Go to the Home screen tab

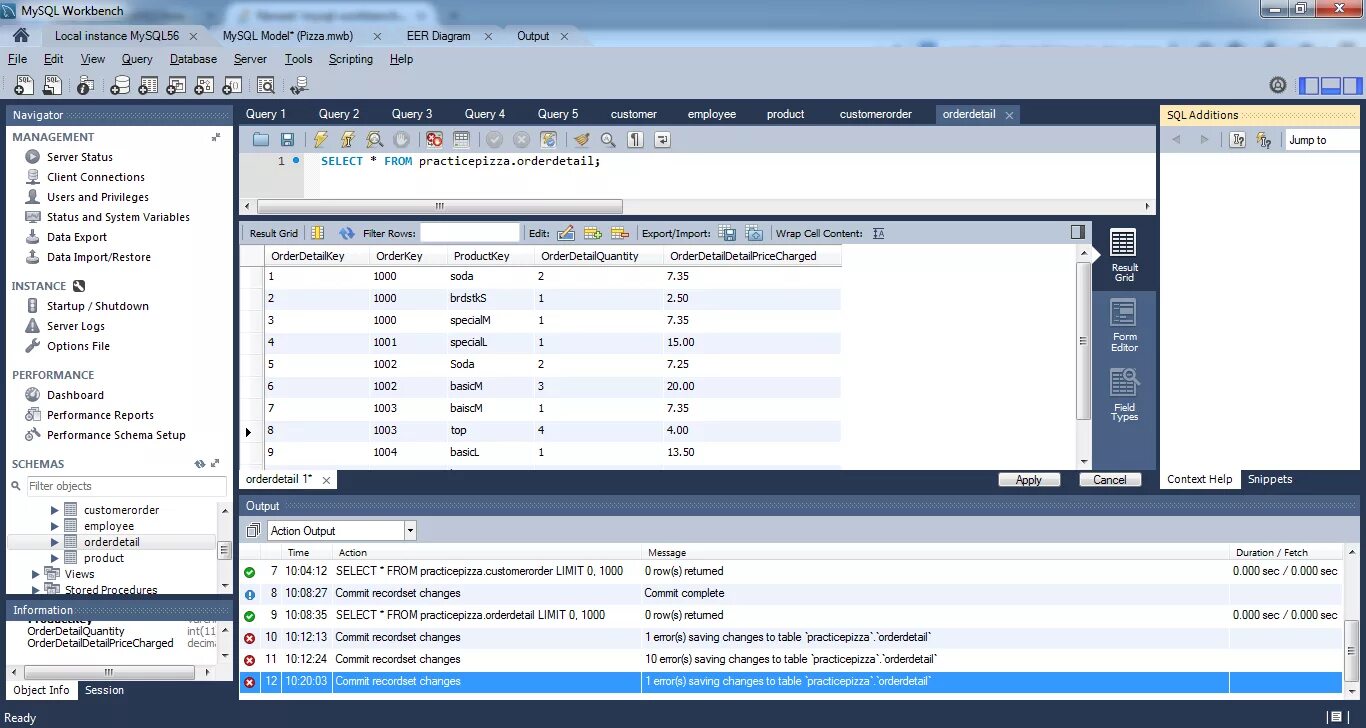[x=20, y=35]
